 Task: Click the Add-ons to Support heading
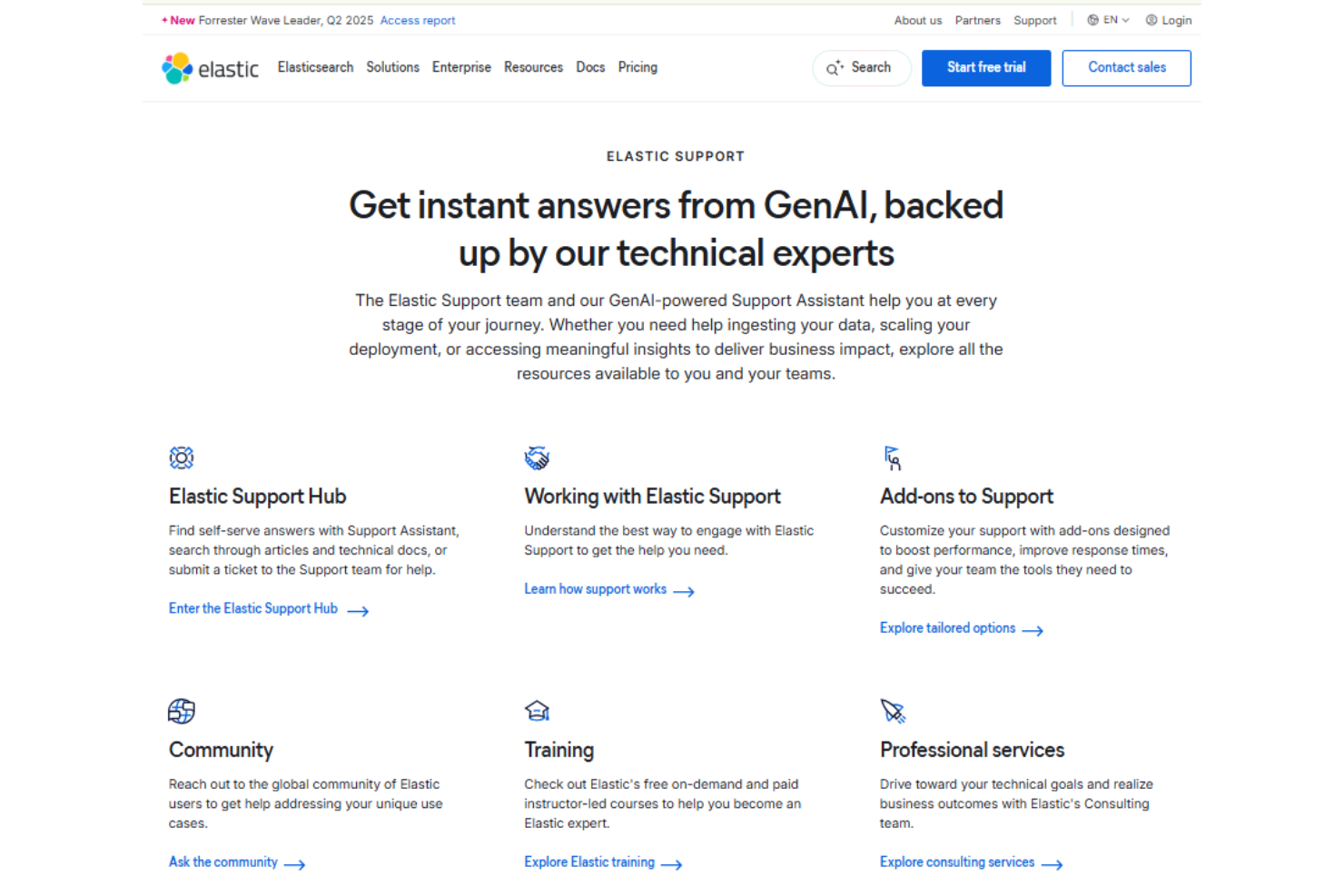pyautogui.click(x=966, y=497)
